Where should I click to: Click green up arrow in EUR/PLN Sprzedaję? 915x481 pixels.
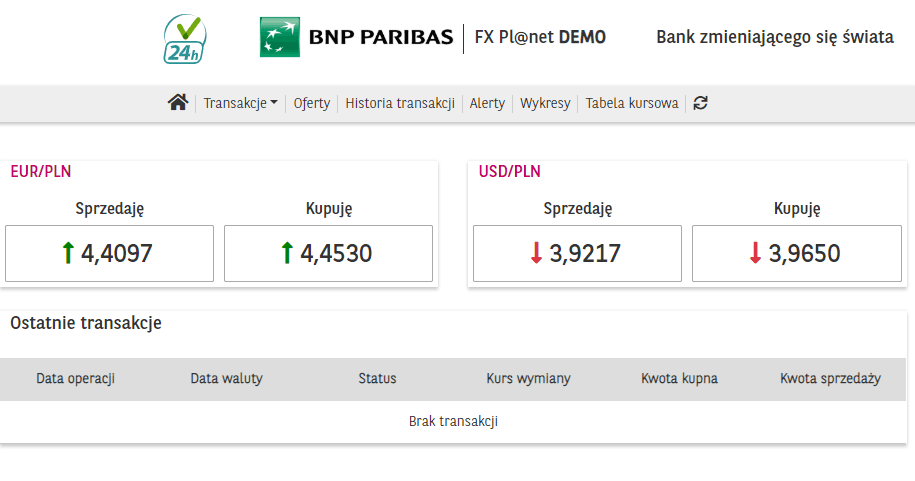pyautogui.click(x=68, y=253)
